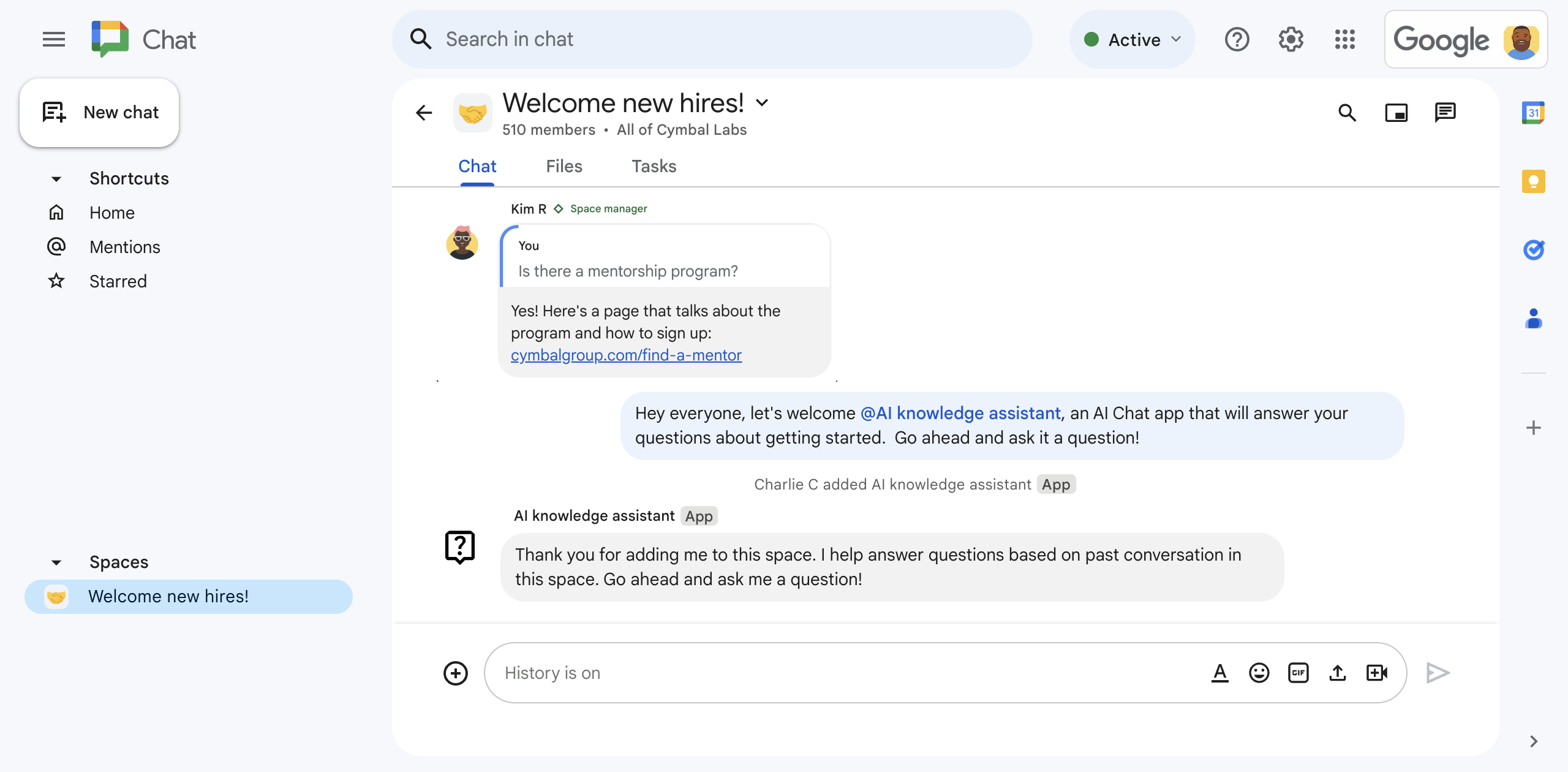
Task: Click the Help question mark icon
Action: tap(1238, 38)
